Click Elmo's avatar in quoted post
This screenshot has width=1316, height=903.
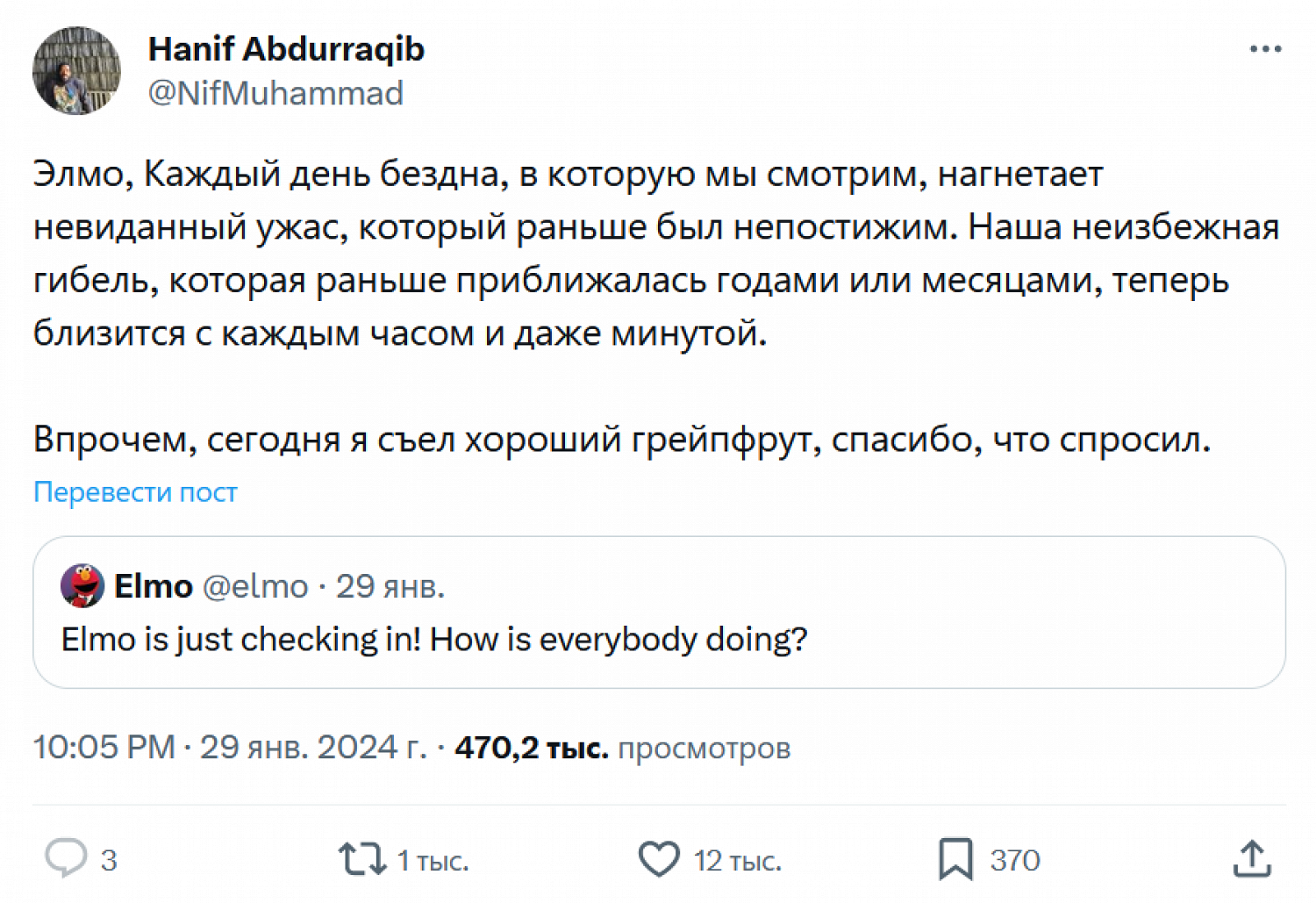pos(82,585)
